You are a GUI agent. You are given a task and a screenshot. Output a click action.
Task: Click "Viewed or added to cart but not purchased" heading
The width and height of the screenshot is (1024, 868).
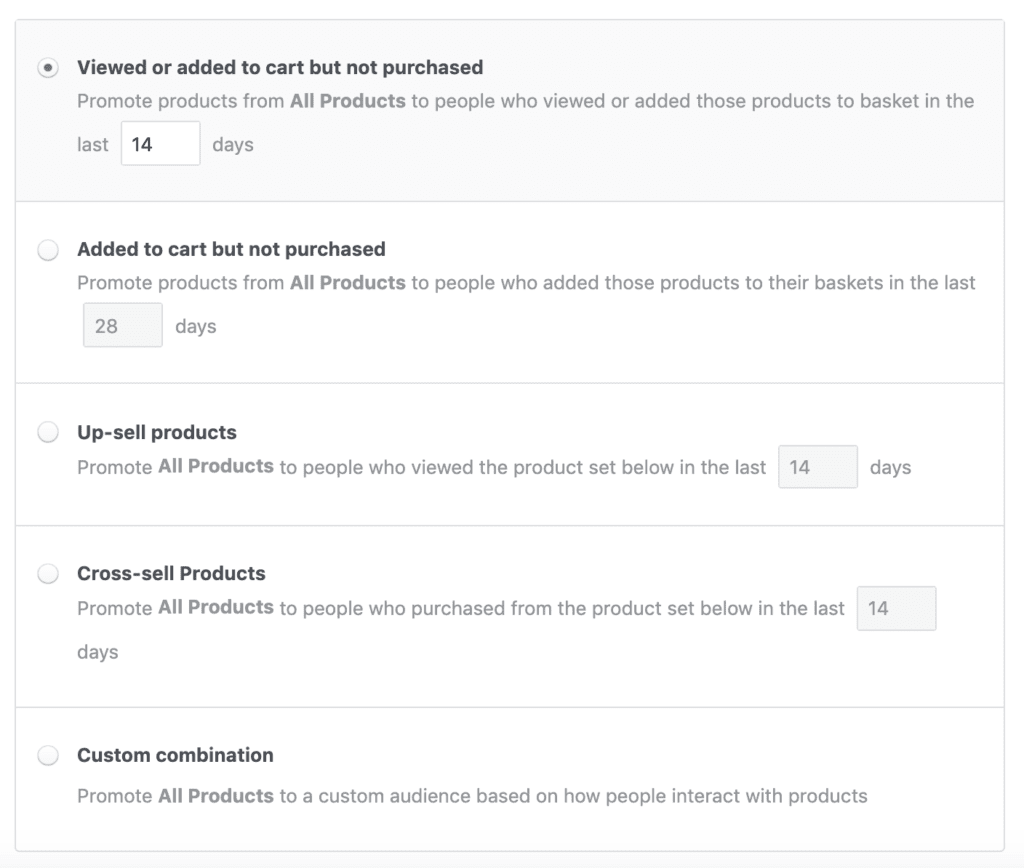pos(280,68)
